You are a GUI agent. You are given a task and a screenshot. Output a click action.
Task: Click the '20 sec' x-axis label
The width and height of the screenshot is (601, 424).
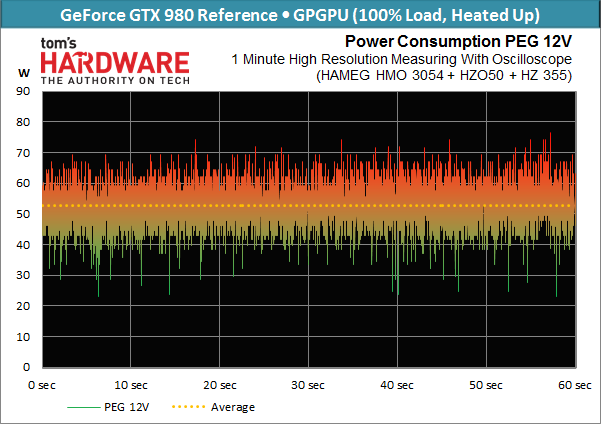220,385
